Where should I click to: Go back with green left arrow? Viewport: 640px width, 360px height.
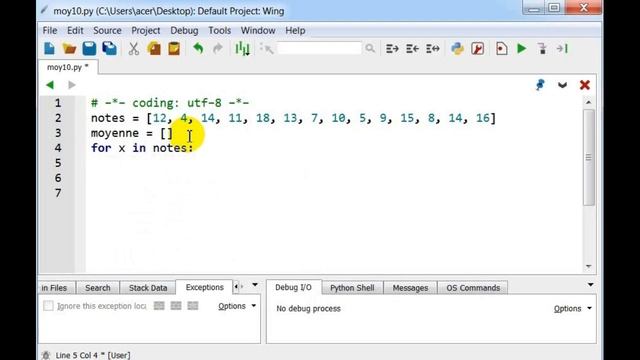(x=50, y=85)
